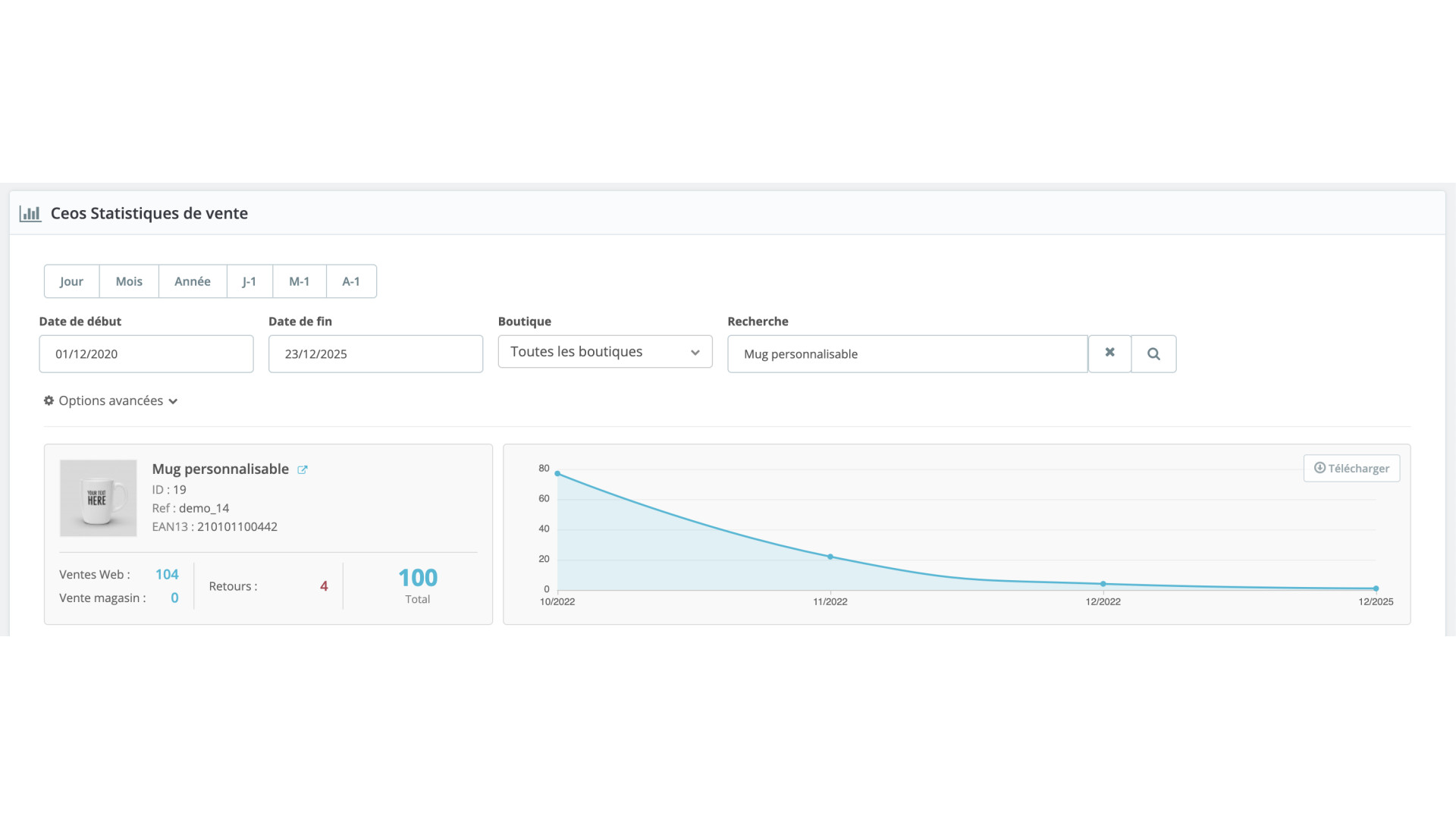Select the J-1 tab

[x=249, y=281]
